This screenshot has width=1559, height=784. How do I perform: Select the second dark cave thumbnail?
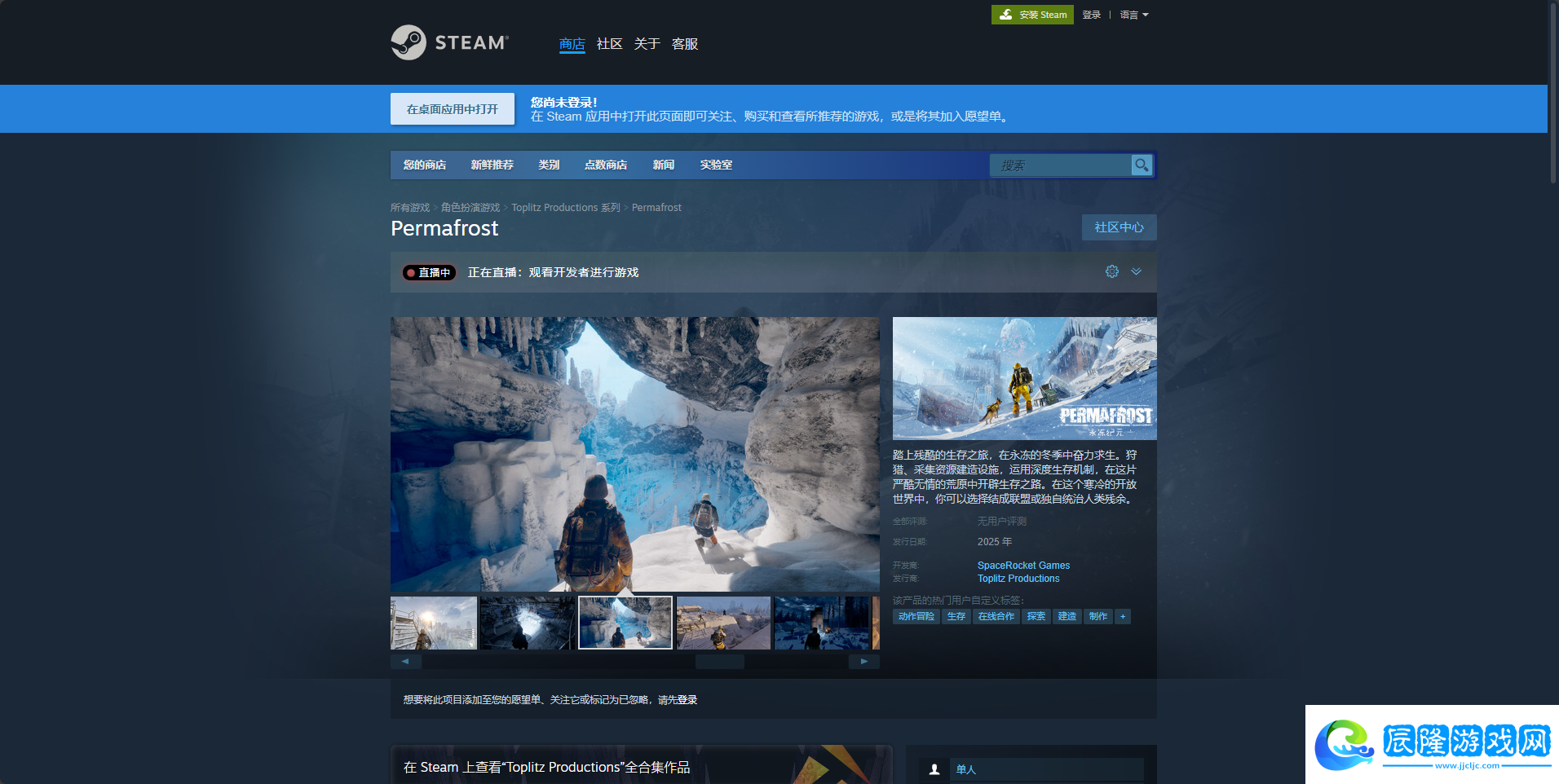pyautogui.click(x=527, y=623)
